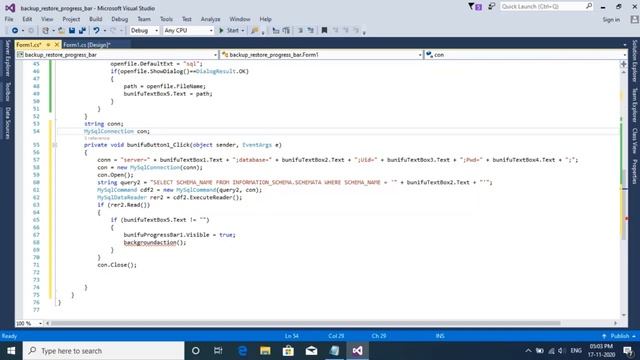Screen dimensions: 640x360
Task: Close the Form1.cs tab
Action: tap(57, 44)
